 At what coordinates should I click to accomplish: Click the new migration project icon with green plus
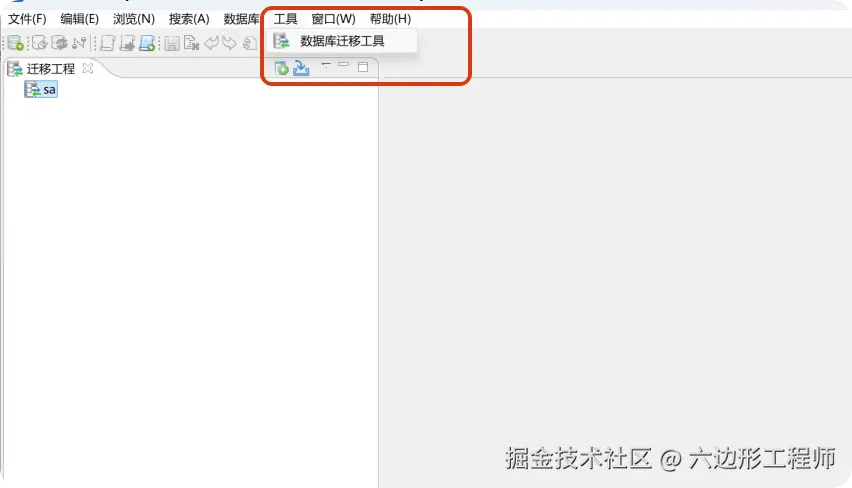[281, 68]
